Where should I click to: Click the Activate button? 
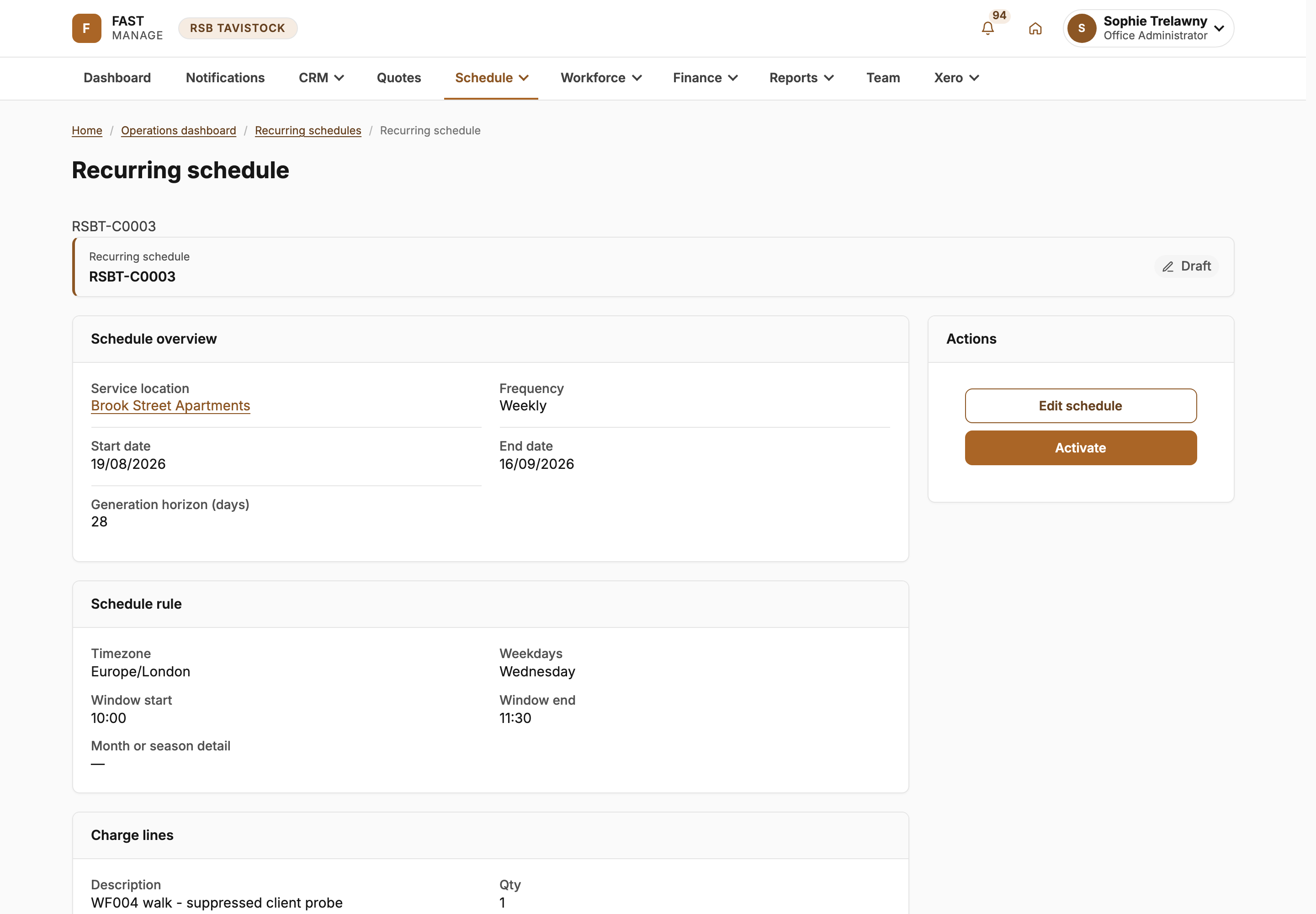1080,448
